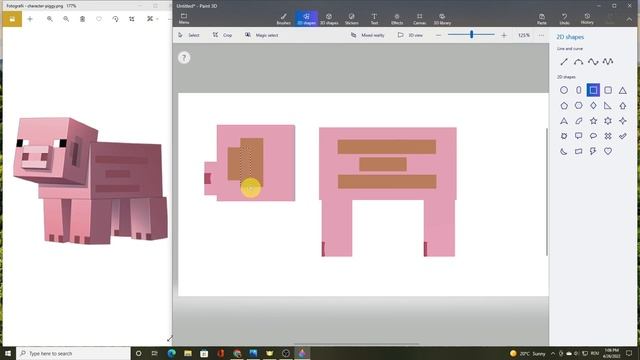Open the History panel

(x=587, y=19)
